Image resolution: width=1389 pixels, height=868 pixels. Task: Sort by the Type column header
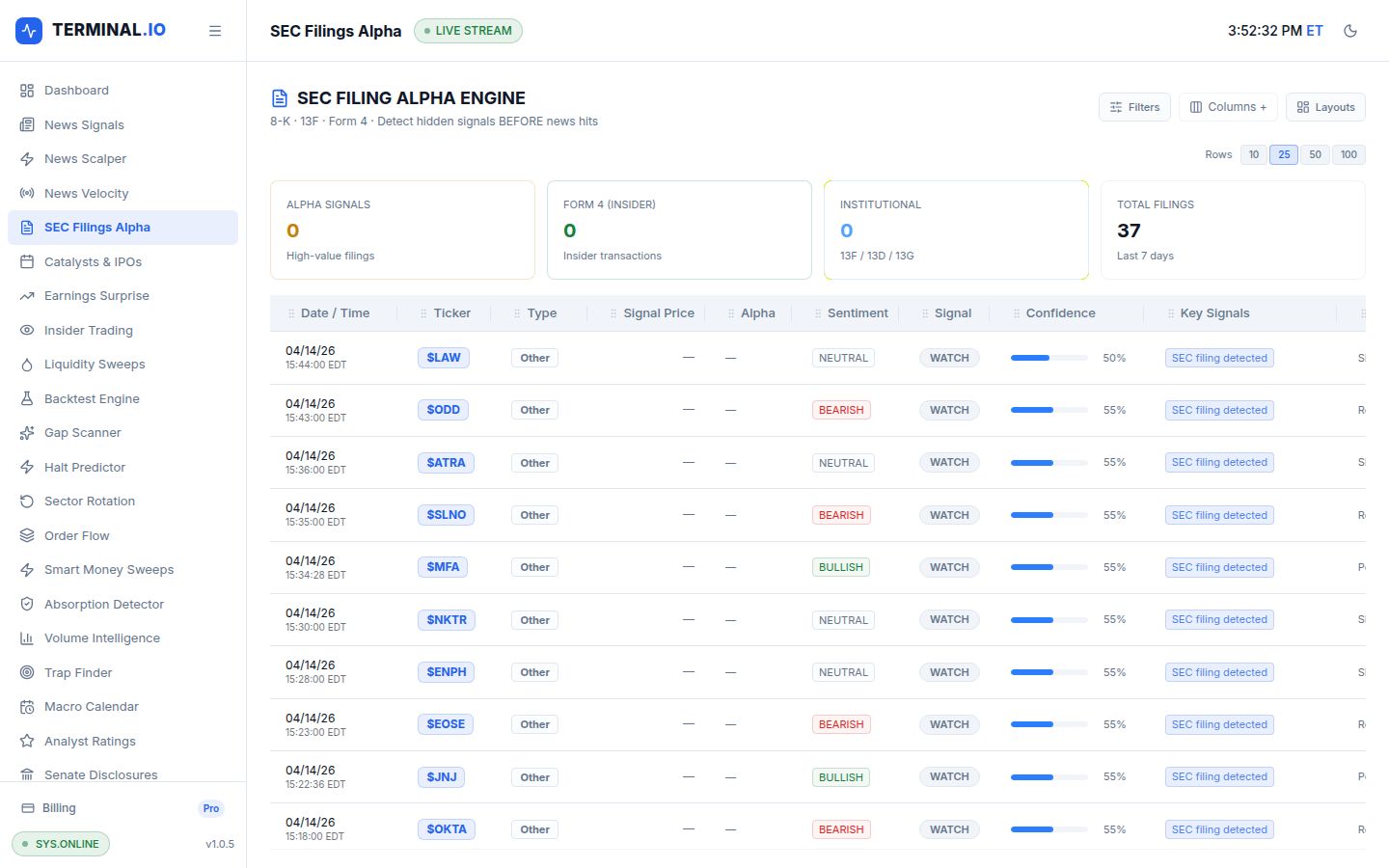pyautogui.click(x=541, y=313)
